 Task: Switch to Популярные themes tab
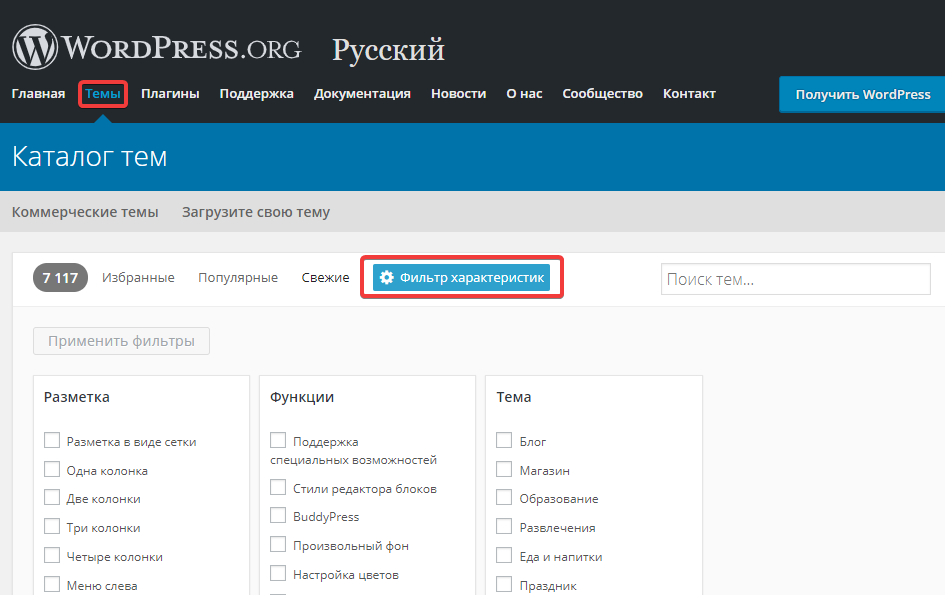point(238,277)
